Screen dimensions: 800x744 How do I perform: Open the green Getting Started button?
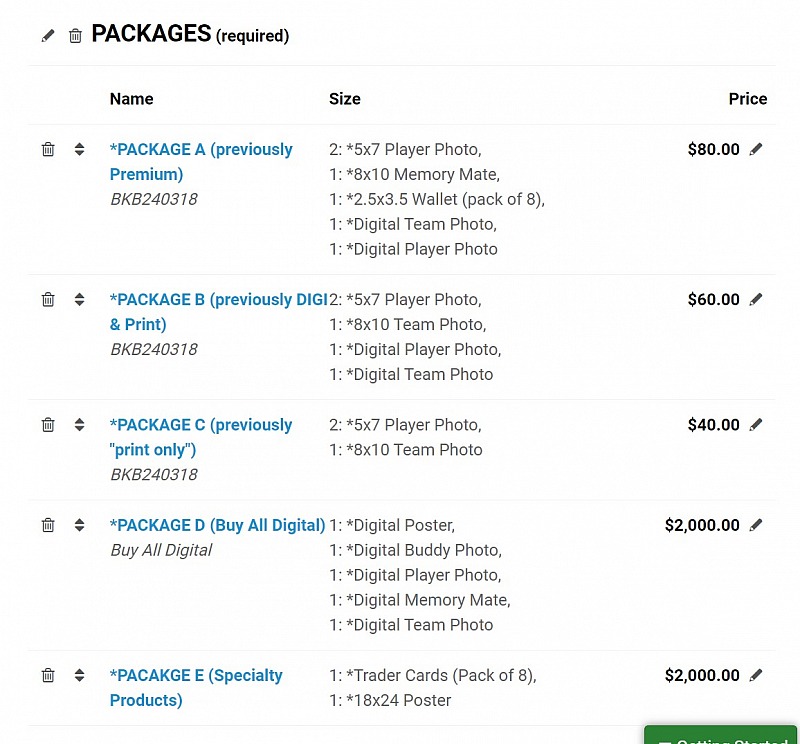tap(720, 735)
